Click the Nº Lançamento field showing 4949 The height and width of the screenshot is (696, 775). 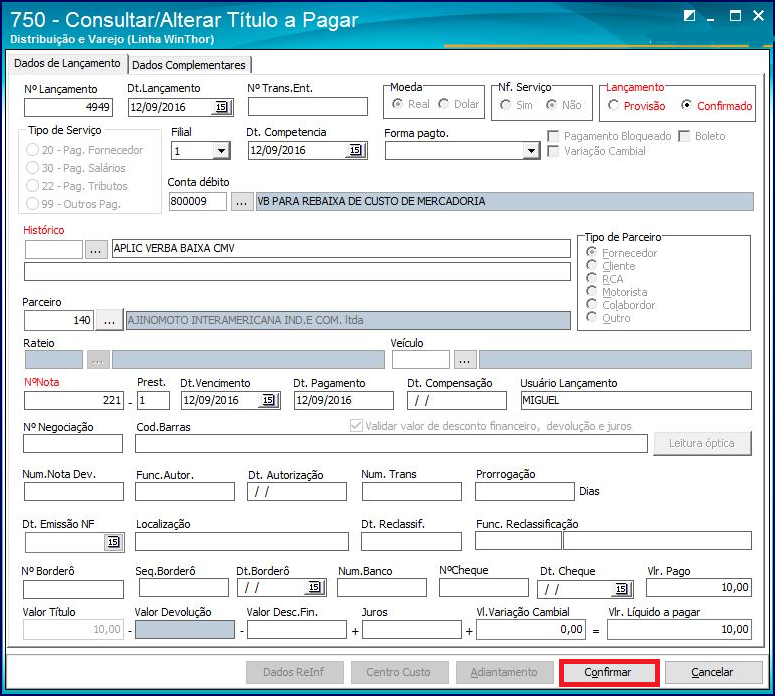(x=68, y=107)
